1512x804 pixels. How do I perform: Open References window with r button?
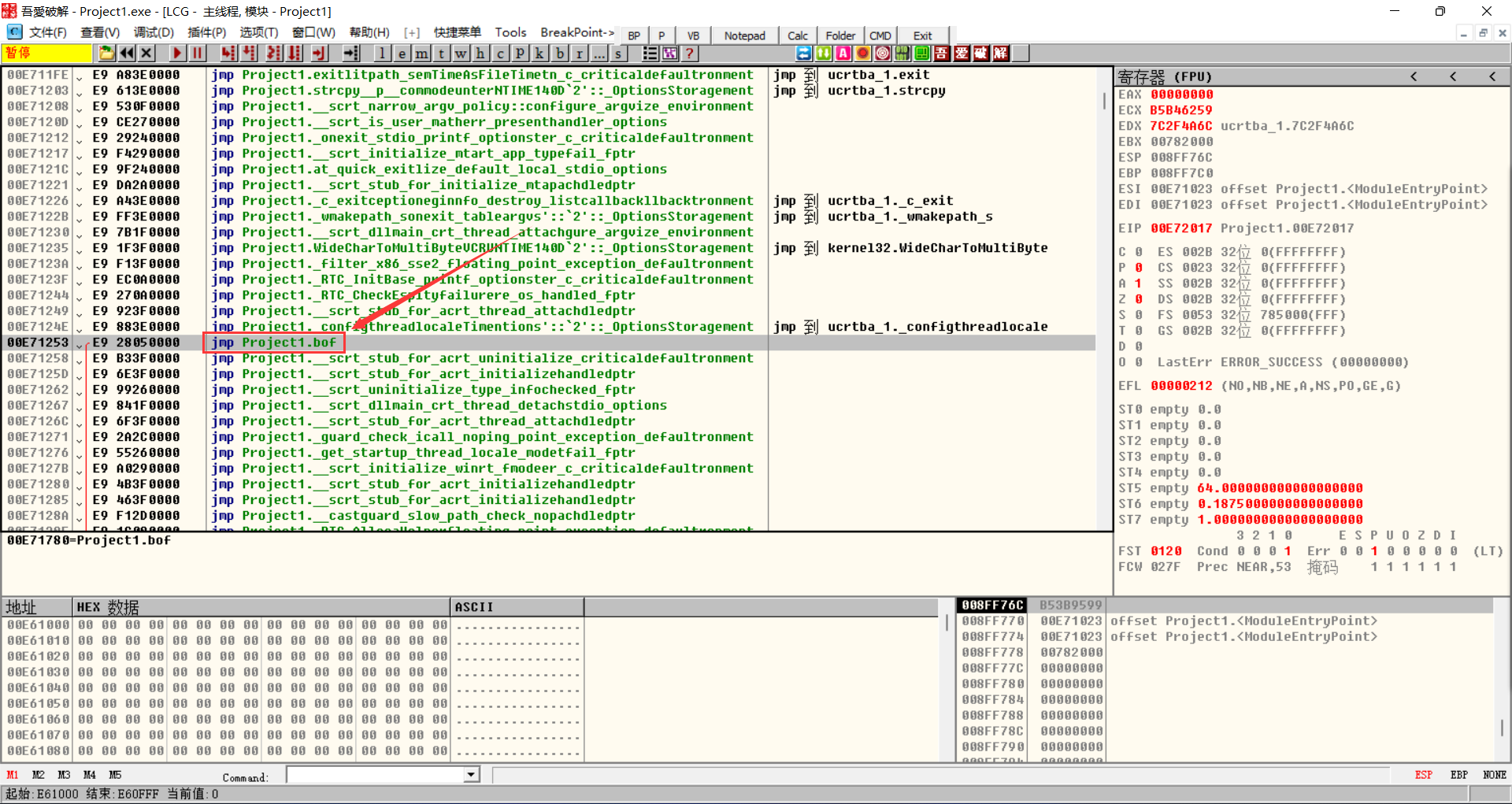point(579,54)
